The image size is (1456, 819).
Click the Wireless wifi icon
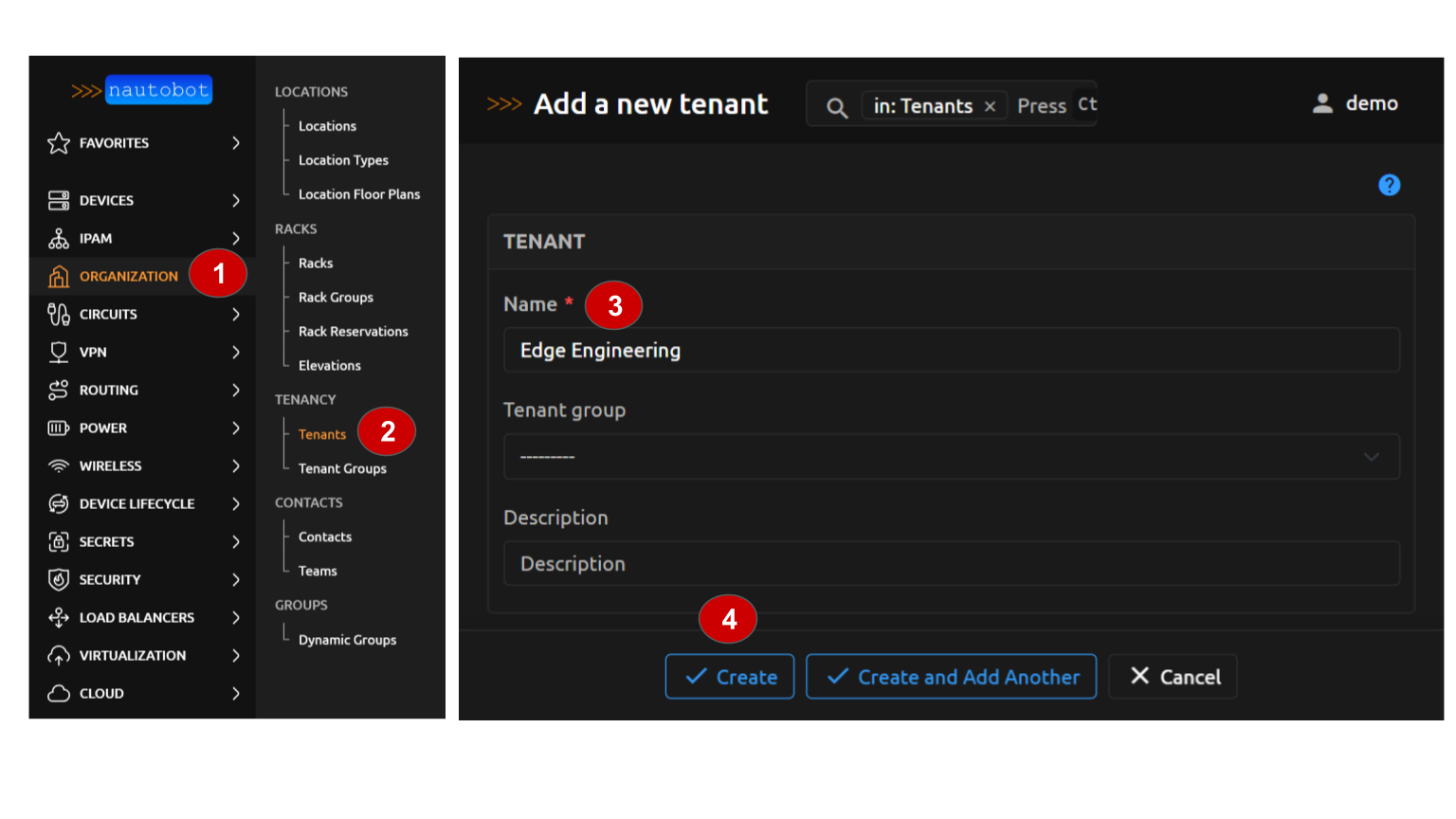[59, 465]
